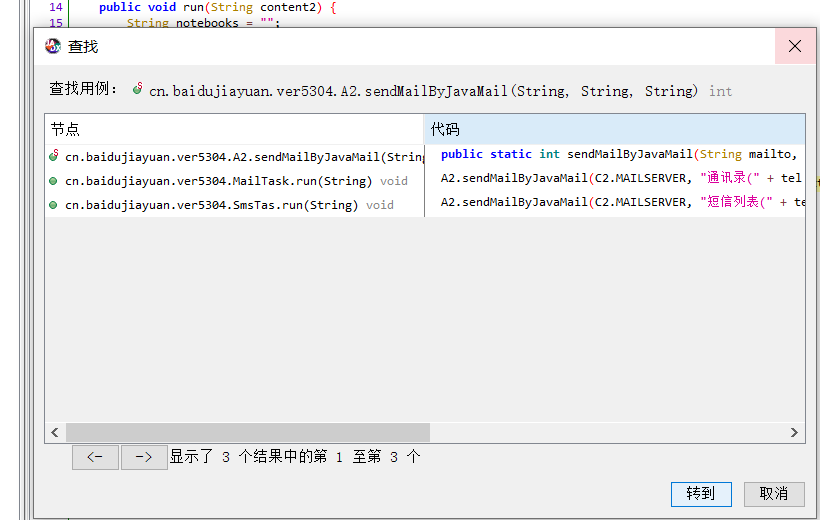Click the method icon beside the 查找用例 label
Screen dimensions: 820x520
138,89
